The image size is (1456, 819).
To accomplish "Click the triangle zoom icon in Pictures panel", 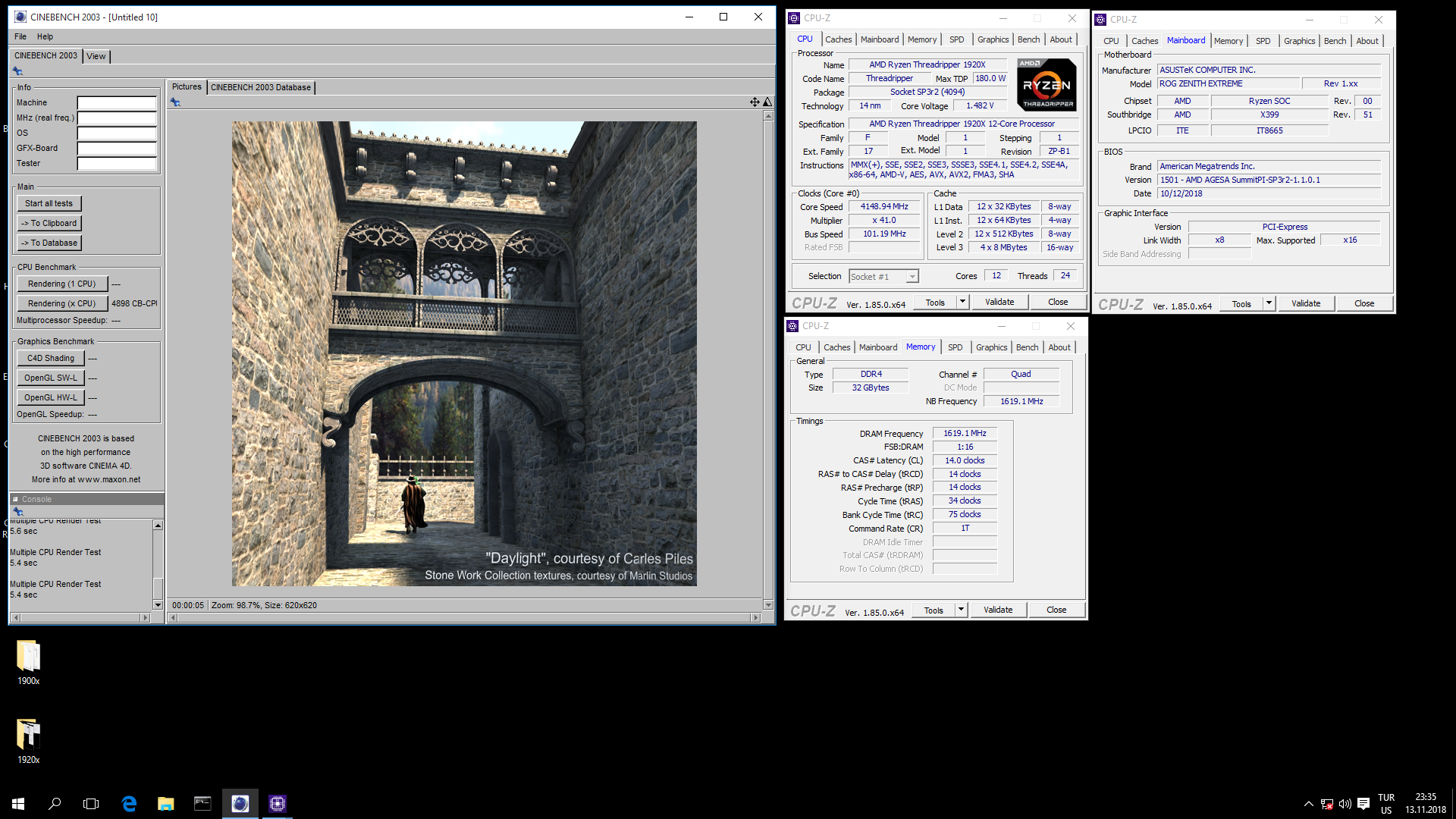I will (x=767, y=102).
